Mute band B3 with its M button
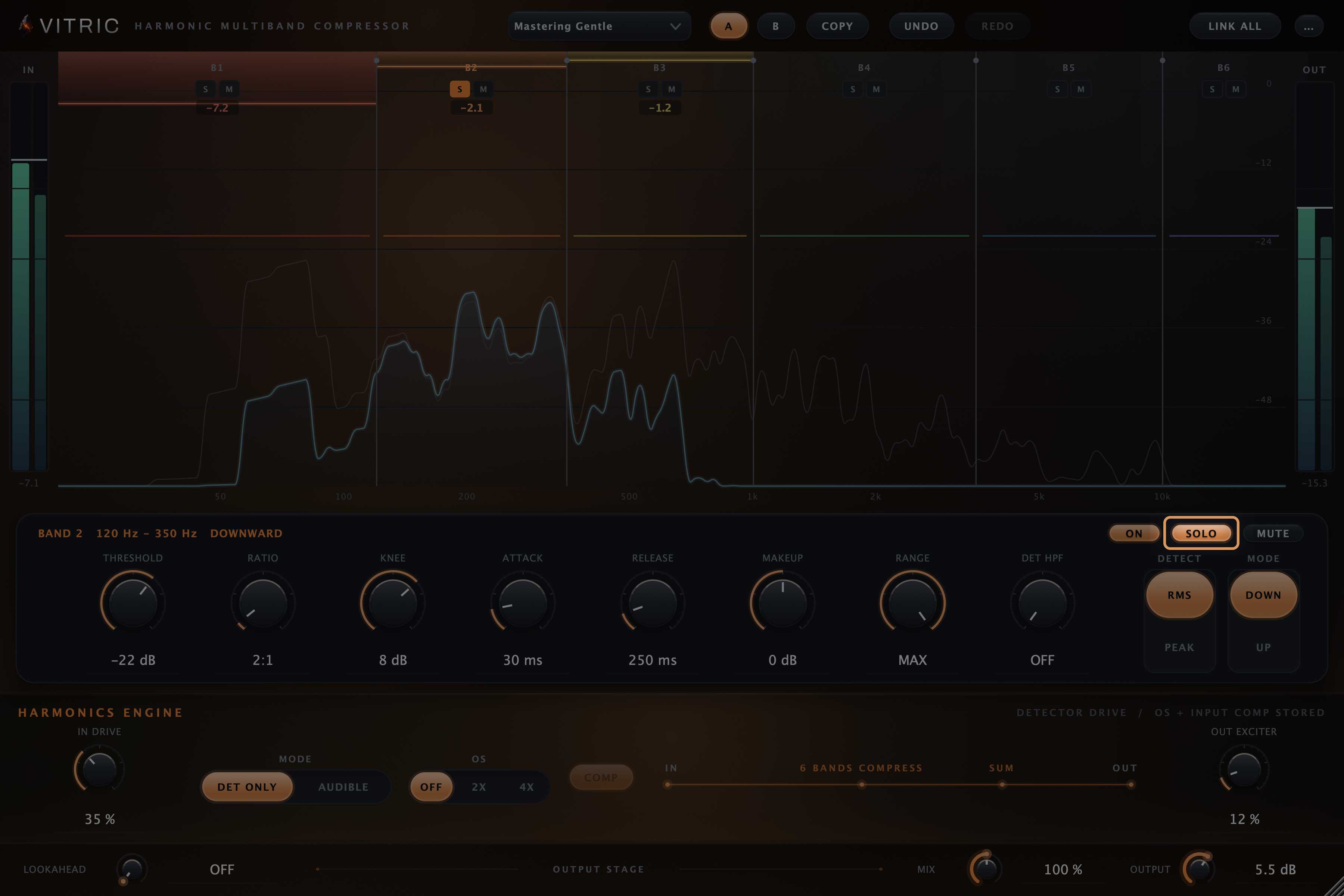The width and height of the screenshot is (1344, 896). tap(671, 89)
